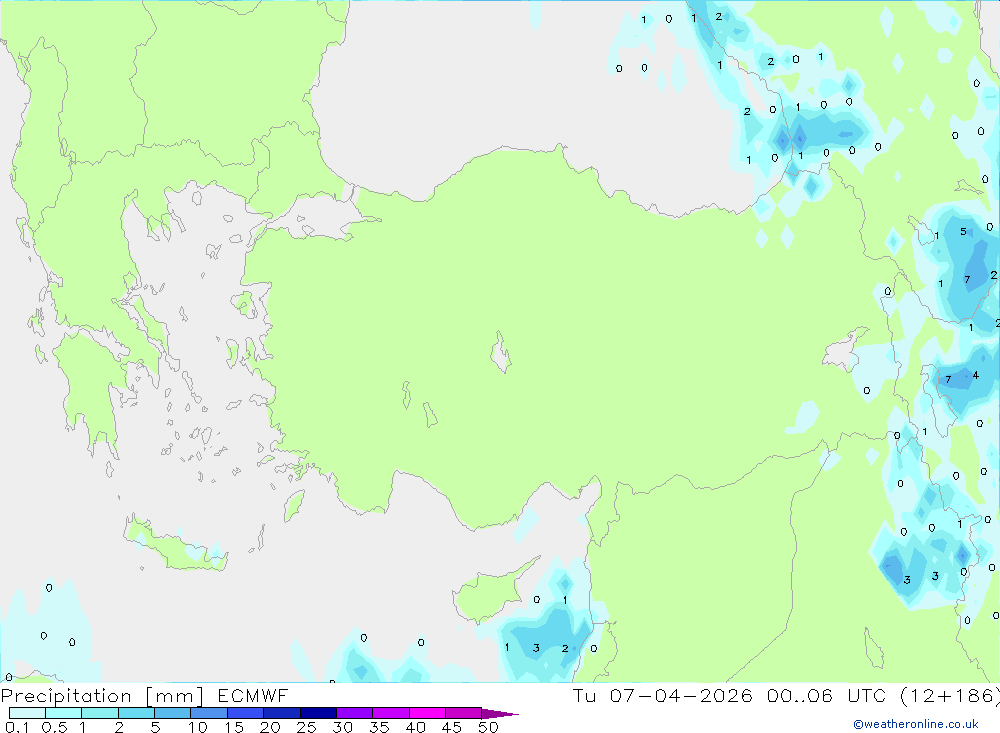Click the legend label "20"
The image size is (1000, 733).
coord(270,727)
